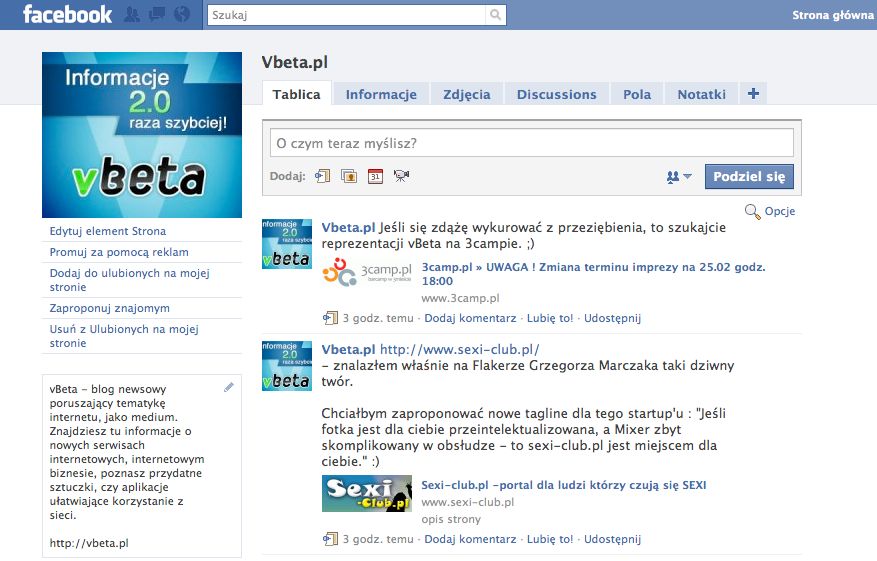Click the www.3camp.pl domain text
The width and height of the screenshot is (877, 561).
coord(460,298)
